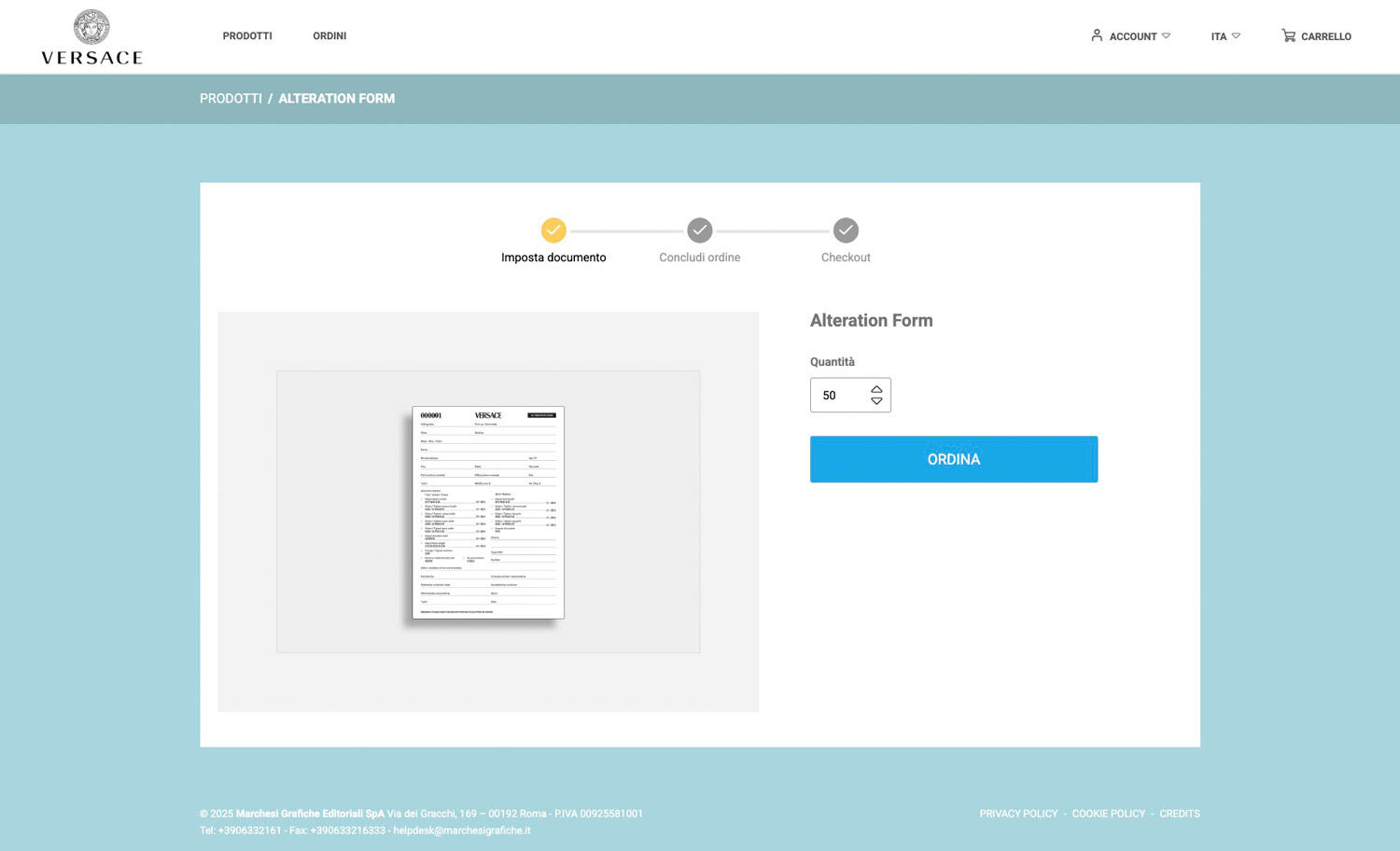Click the Versace logo

[x=91, y=36]
